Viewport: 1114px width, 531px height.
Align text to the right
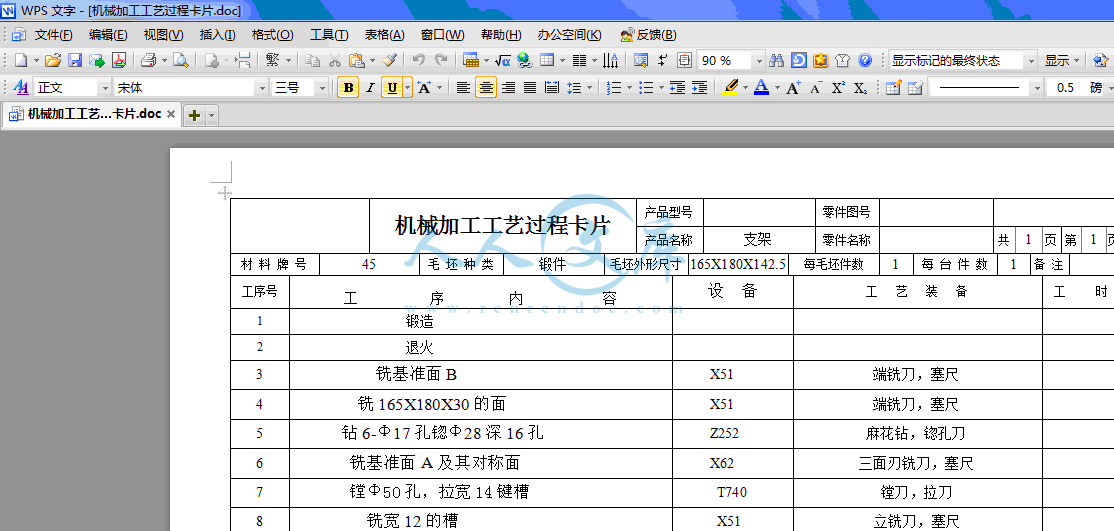[x=508, y=87]
